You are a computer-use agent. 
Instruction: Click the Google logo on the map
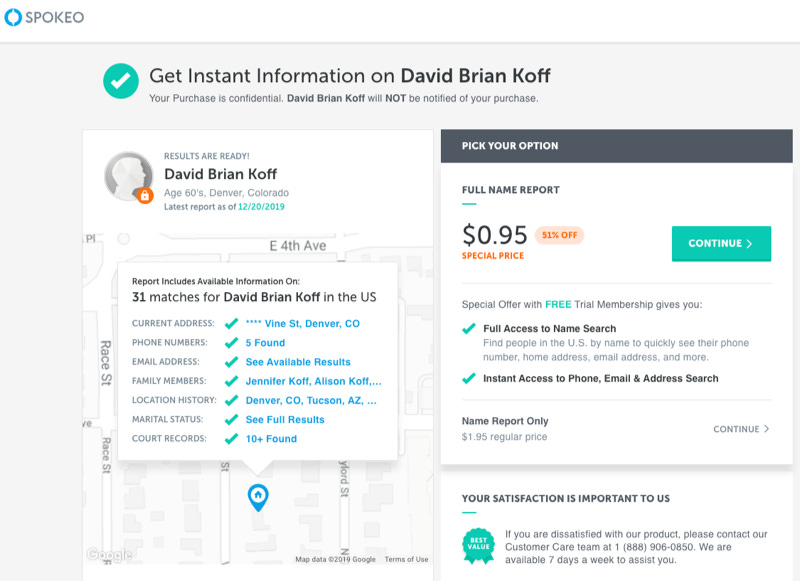[x=109, y=554]
